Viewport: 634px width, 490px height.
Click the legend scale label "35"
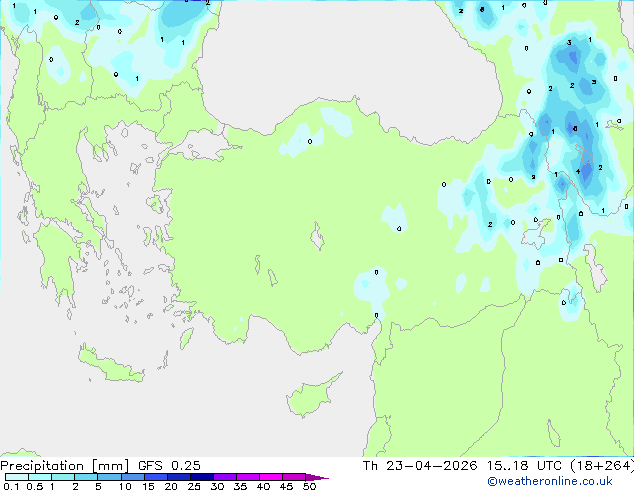241,486
